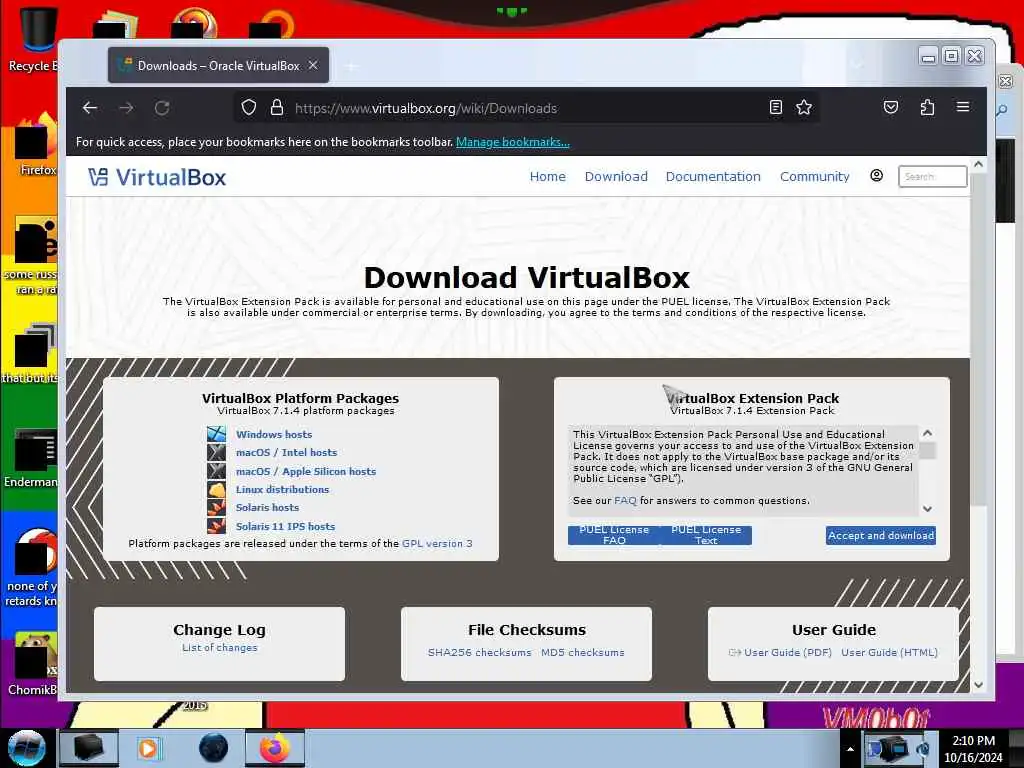Click the Linux distributions icon
The height and width of the screenshot is (768, 1024).
[216, 489]
